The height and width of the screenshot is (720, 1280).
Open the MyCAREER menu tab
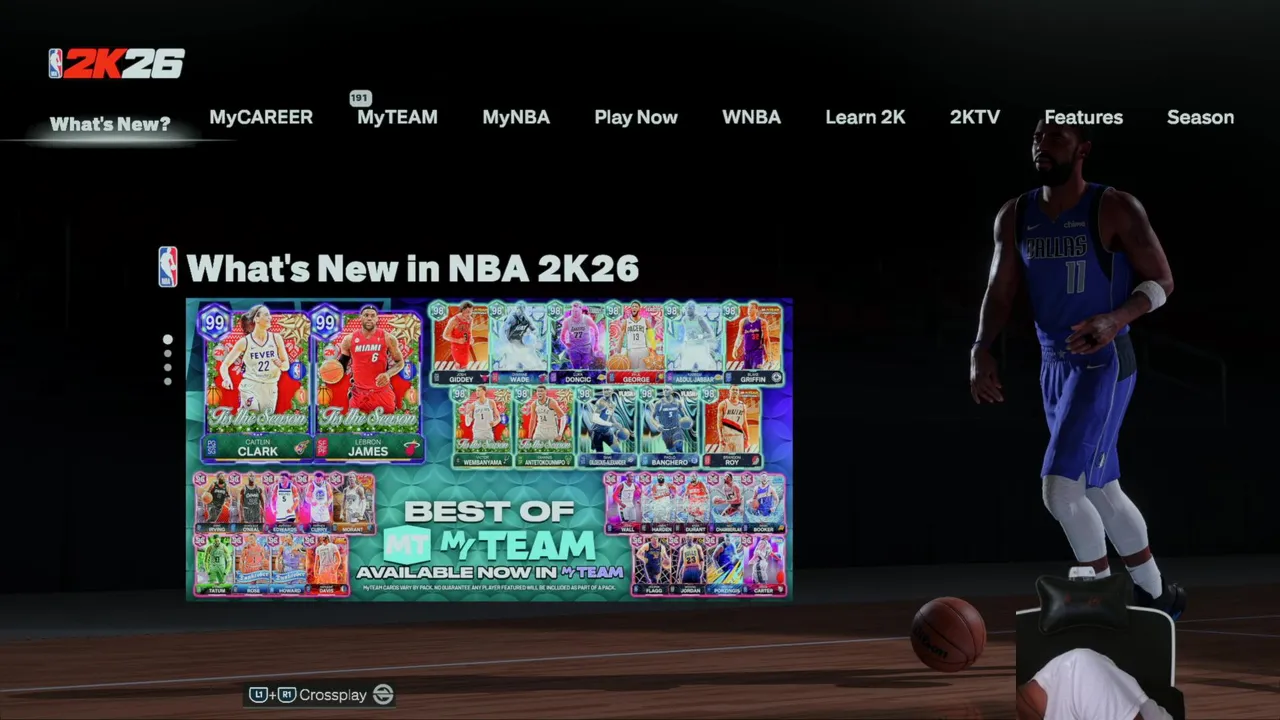261,117
